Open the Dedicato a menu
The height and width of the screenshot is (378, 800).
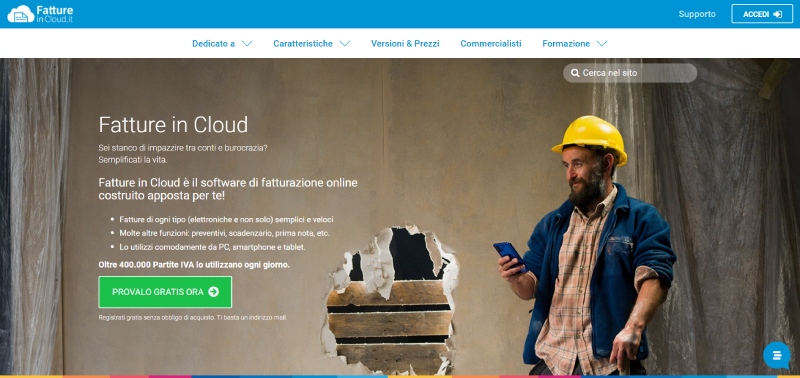[x=222, y=43]
